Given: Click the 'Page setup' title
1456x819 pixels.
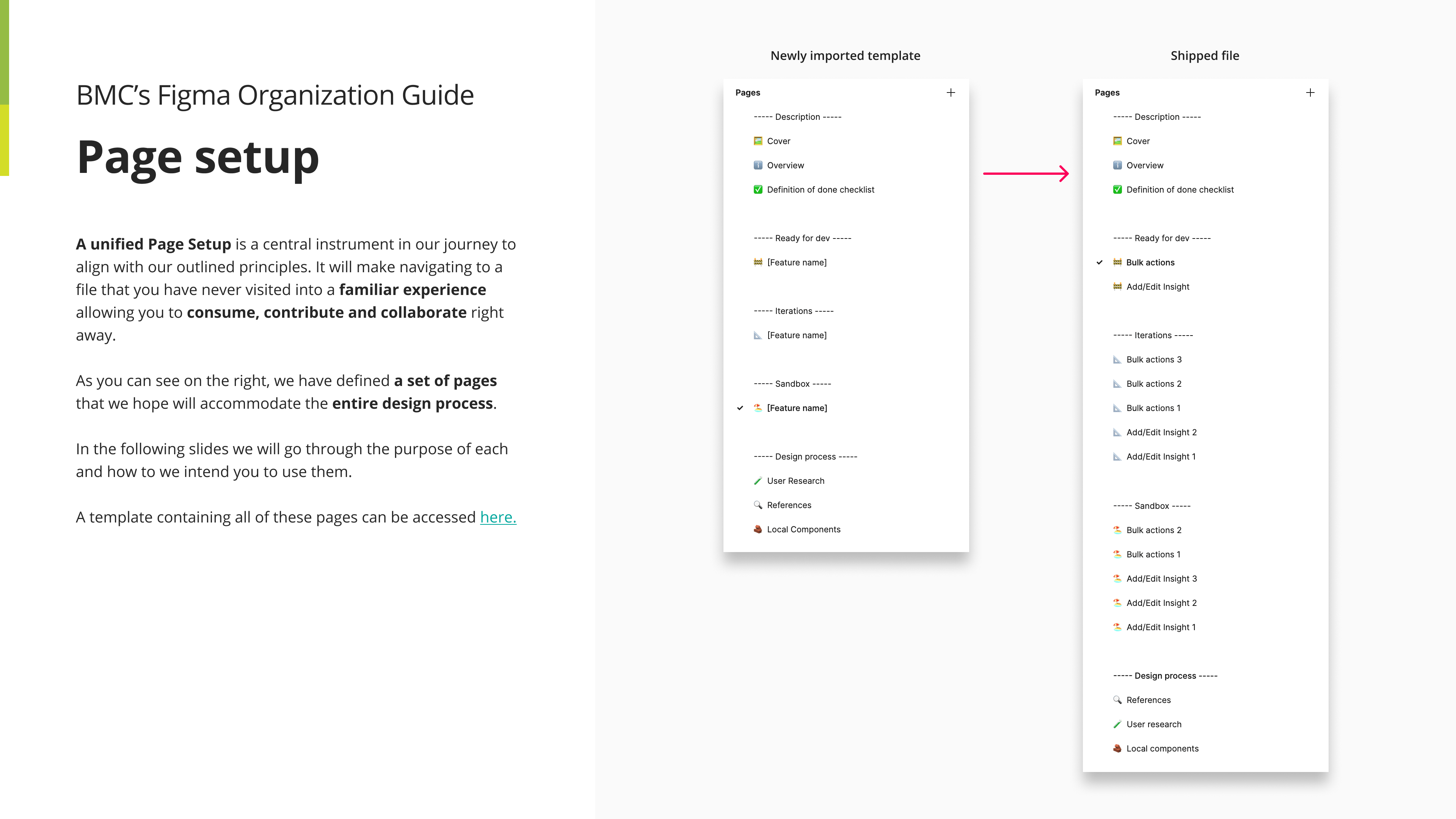Looking at the screenshot, I should [x=198, y=158].
